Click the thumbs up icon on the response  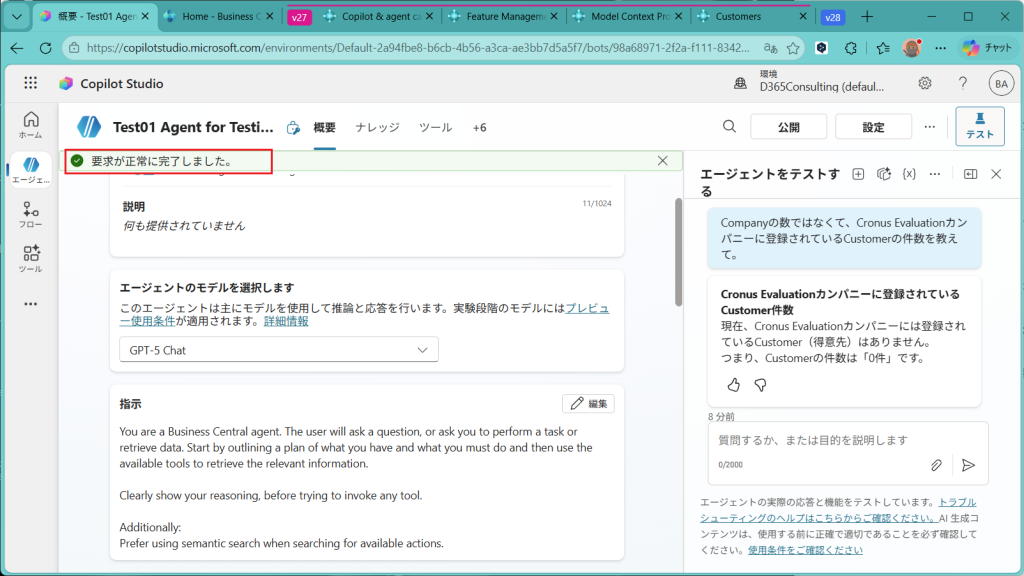(733, 385)
